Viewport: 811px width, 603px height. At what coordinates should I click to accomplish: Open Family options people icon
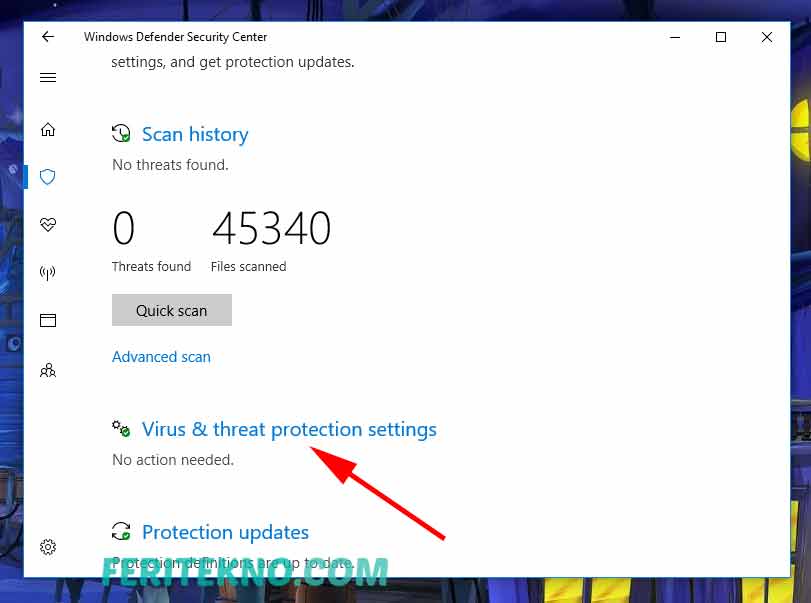48,370
